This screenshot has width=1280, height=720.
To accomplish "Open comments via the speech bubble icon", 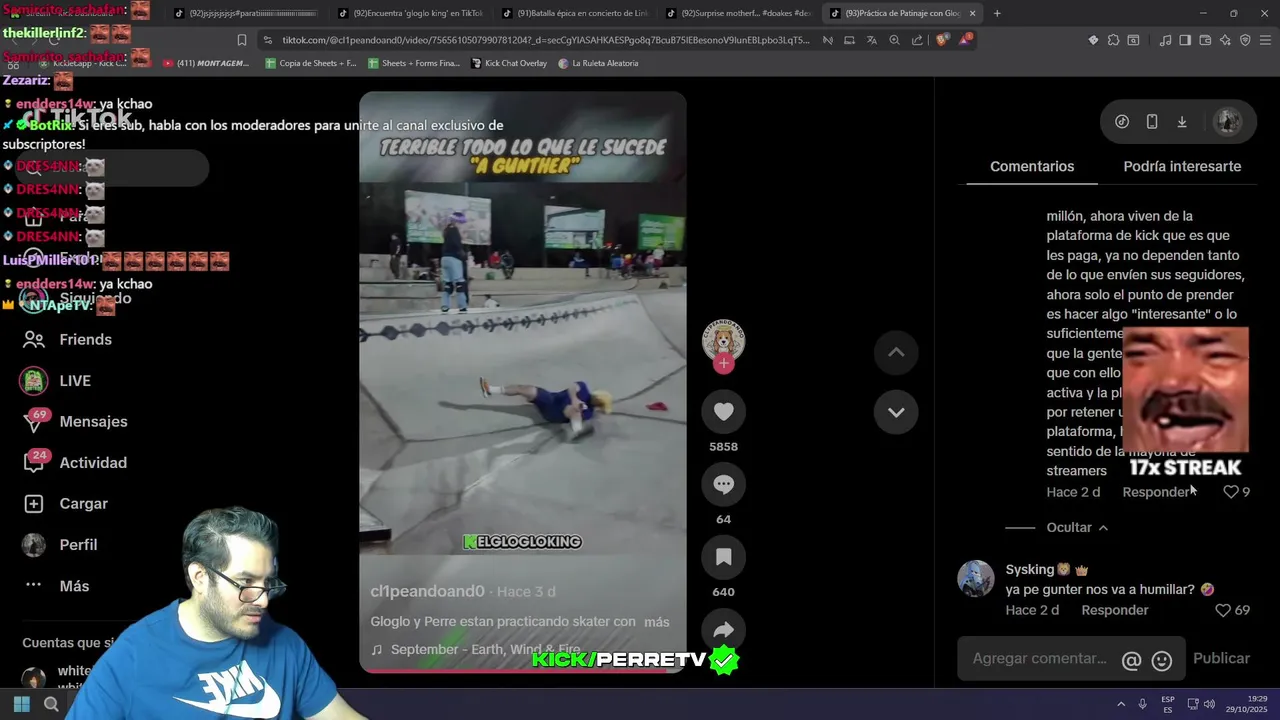I will coord(724,485).
